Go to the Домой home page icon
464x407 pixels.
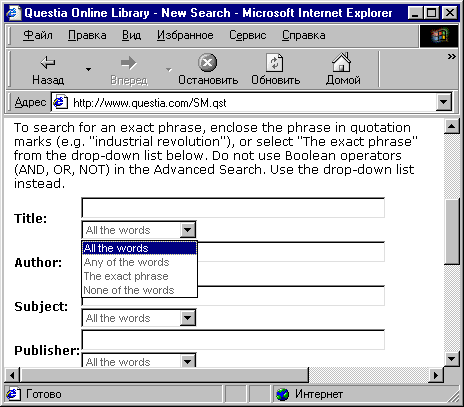(x=341, y=62)
